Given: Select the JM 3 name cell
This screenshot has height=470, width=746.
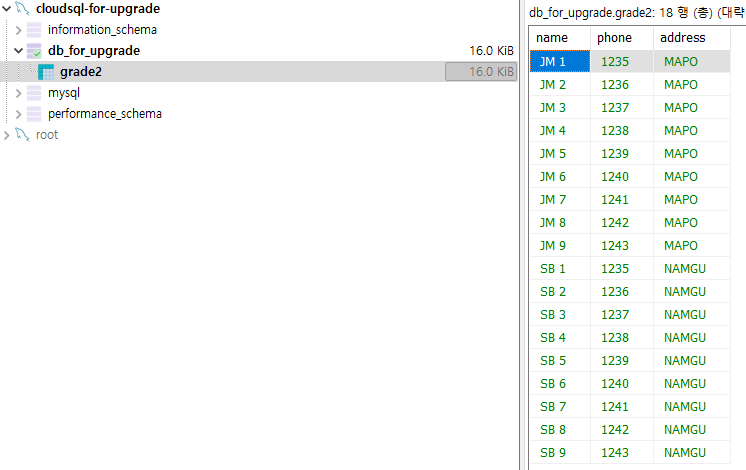Looking at the screenshot, I should [x=560, y=108].
